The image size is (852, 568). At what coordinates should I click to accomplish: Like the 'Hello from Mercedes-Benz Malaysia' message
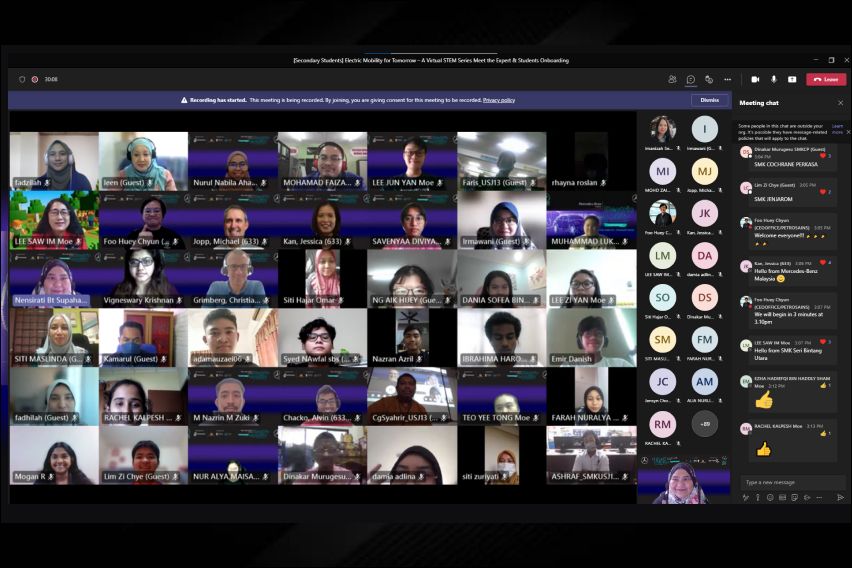(823, 262)
